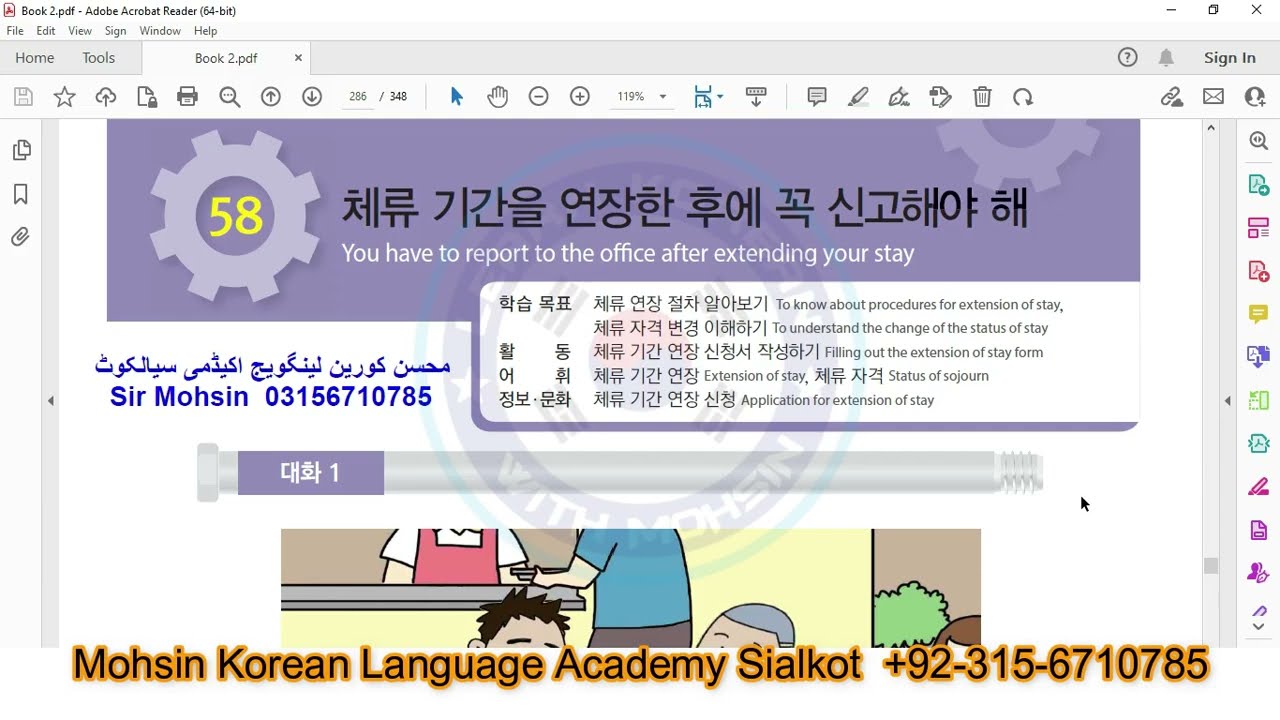Open Export PDF tool in right pane
The height and width of the screenshot is (720, 1280).
1258,185
